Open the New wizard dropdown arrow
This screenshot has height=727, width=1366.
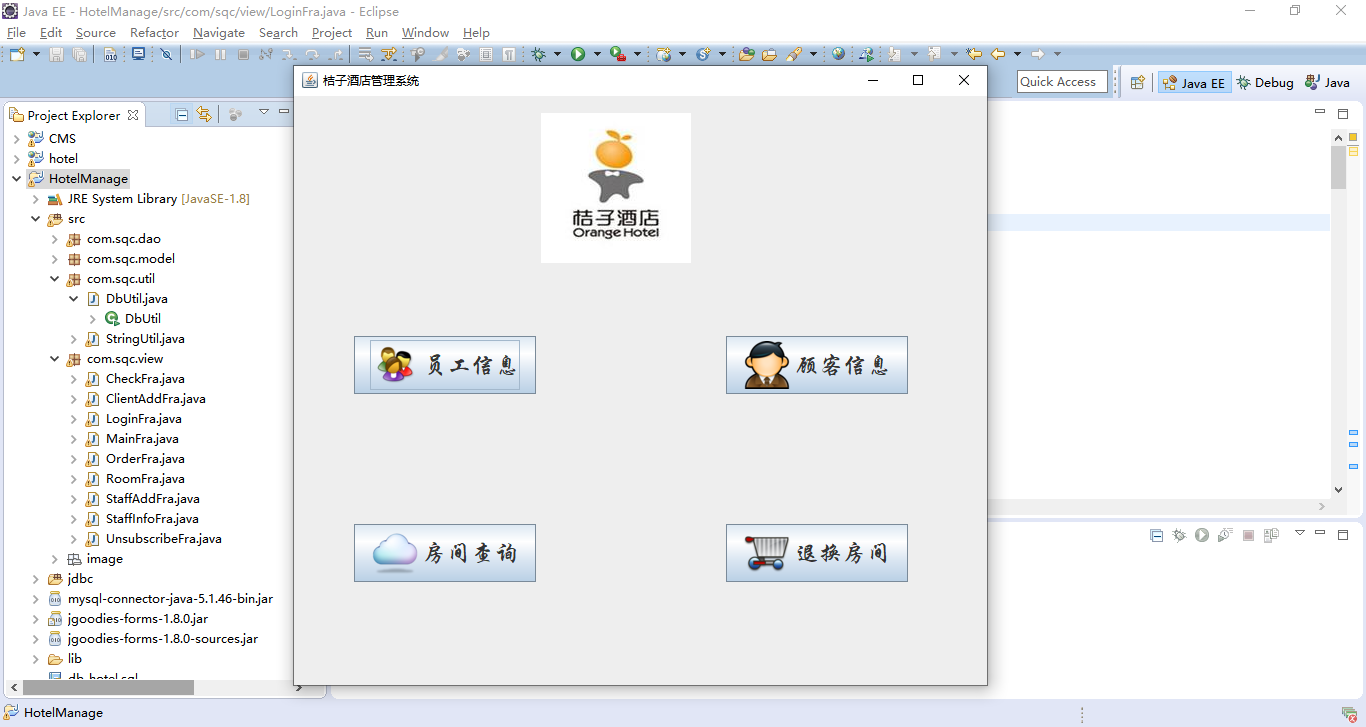[x=35, y=55]
